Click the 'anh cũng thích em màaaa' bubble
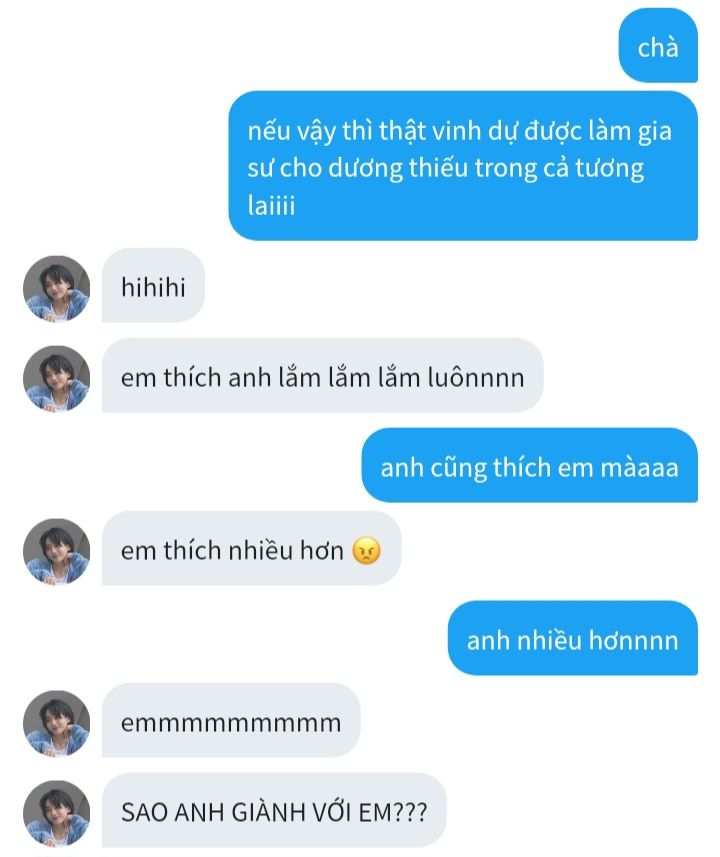 tap(529, 465)
